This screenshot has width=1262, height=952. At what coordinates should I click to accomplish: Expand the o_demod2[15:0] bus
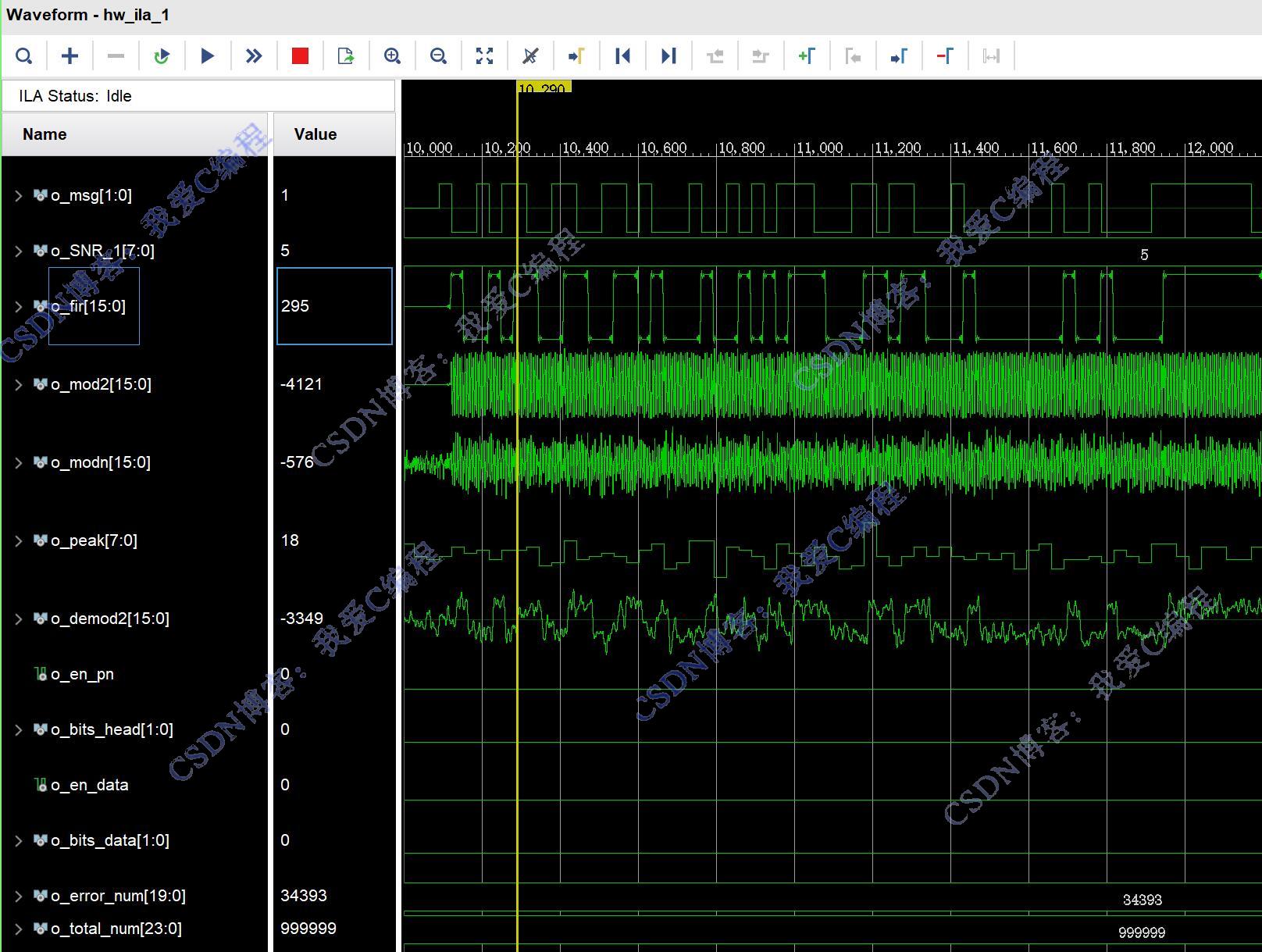[x=18, y=619]
